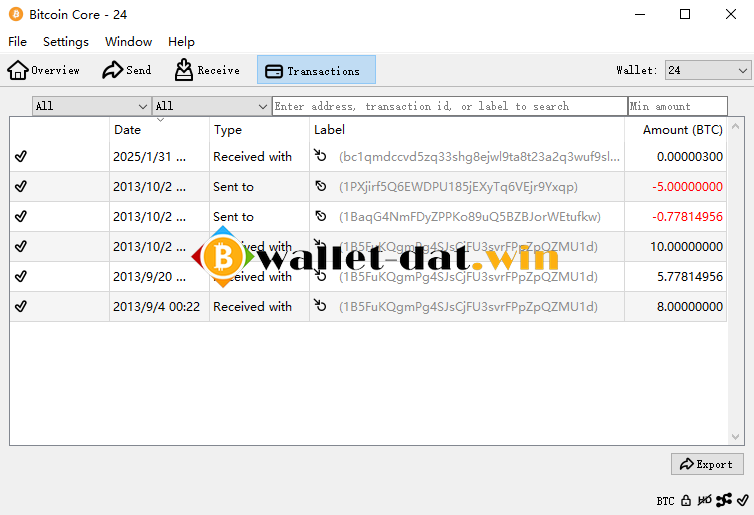Click the wallet encryption lock icon
754x515 pixels.
click(686, 501)
